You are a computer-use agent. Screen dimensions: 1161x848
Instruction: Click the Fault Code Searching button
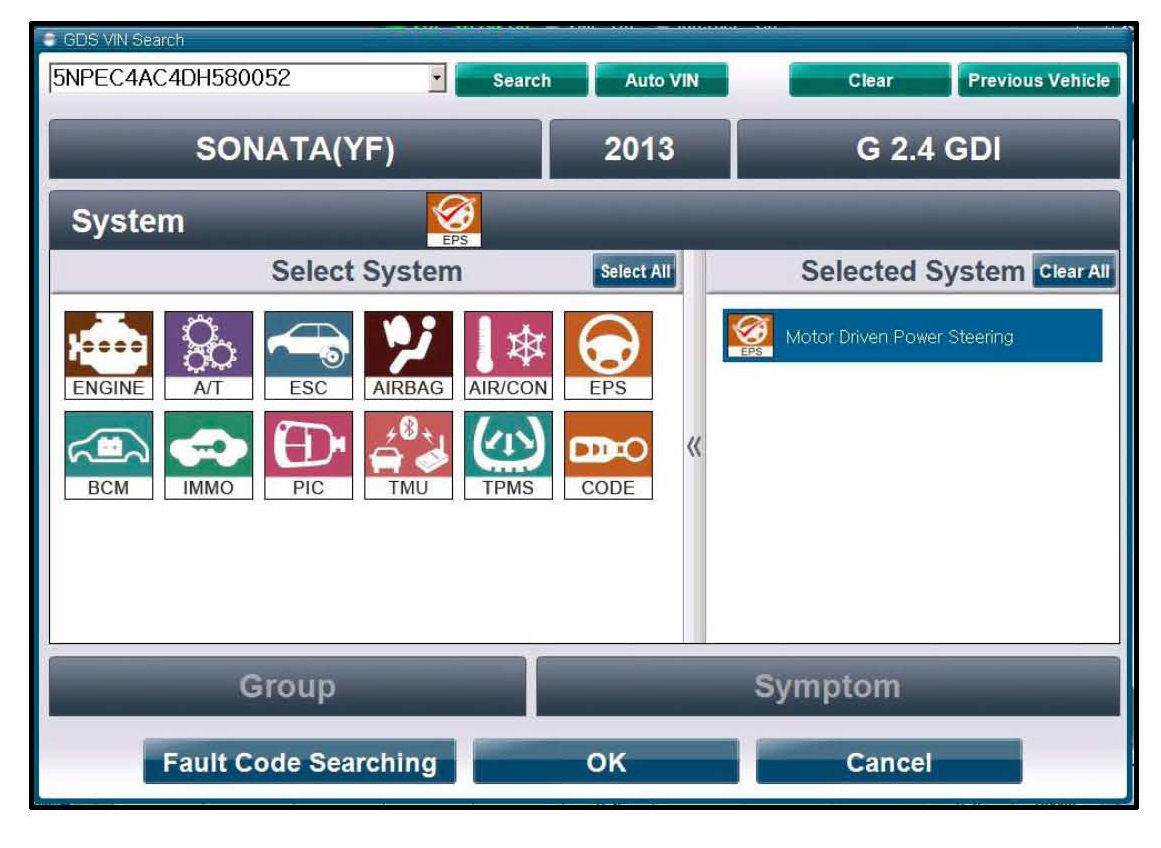299,763
